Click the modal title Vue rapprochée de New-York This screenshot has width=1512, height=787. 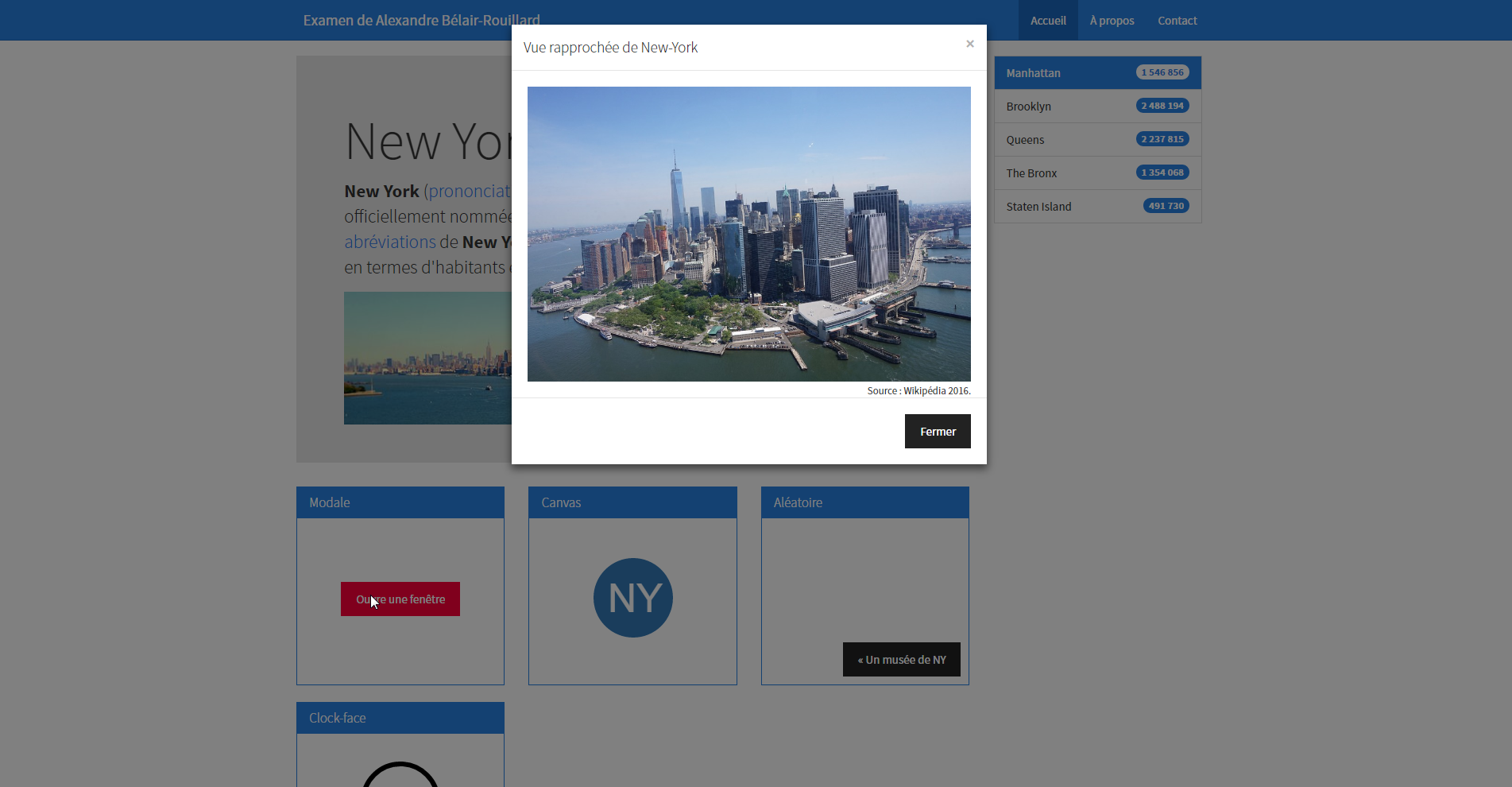click(610, 48)
